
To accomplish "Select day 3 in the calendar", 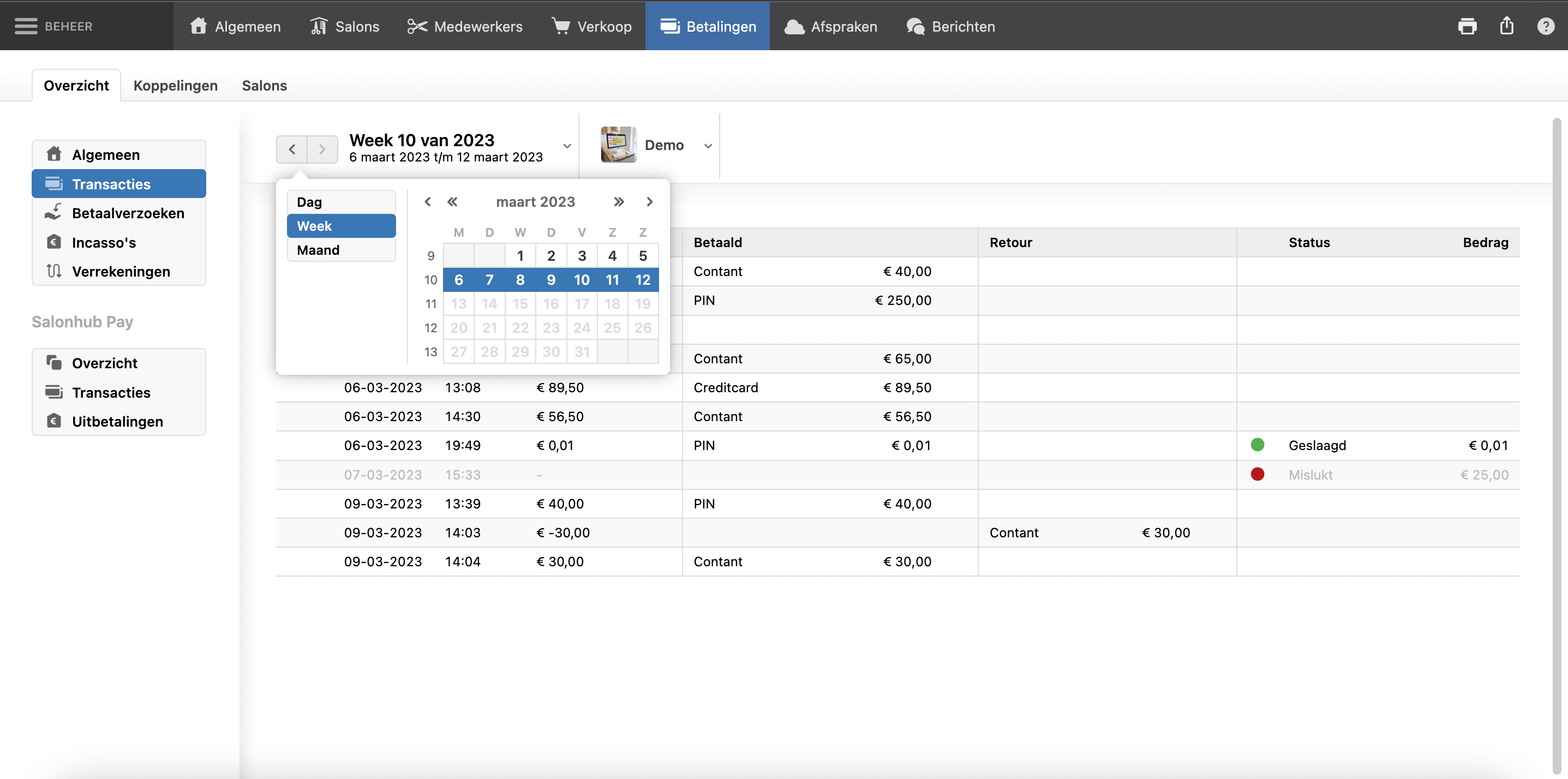I will tap(581, 256).
